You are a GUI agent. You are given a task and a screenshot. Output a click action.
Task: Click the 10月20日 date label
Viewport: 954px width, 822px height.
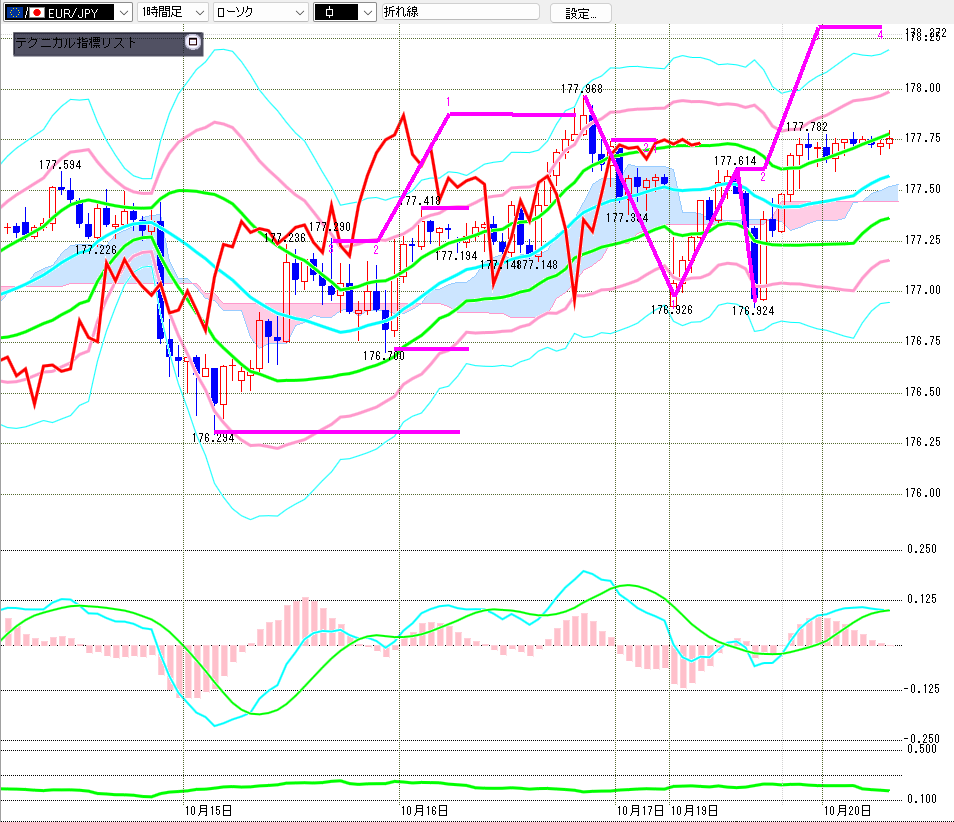848,811
